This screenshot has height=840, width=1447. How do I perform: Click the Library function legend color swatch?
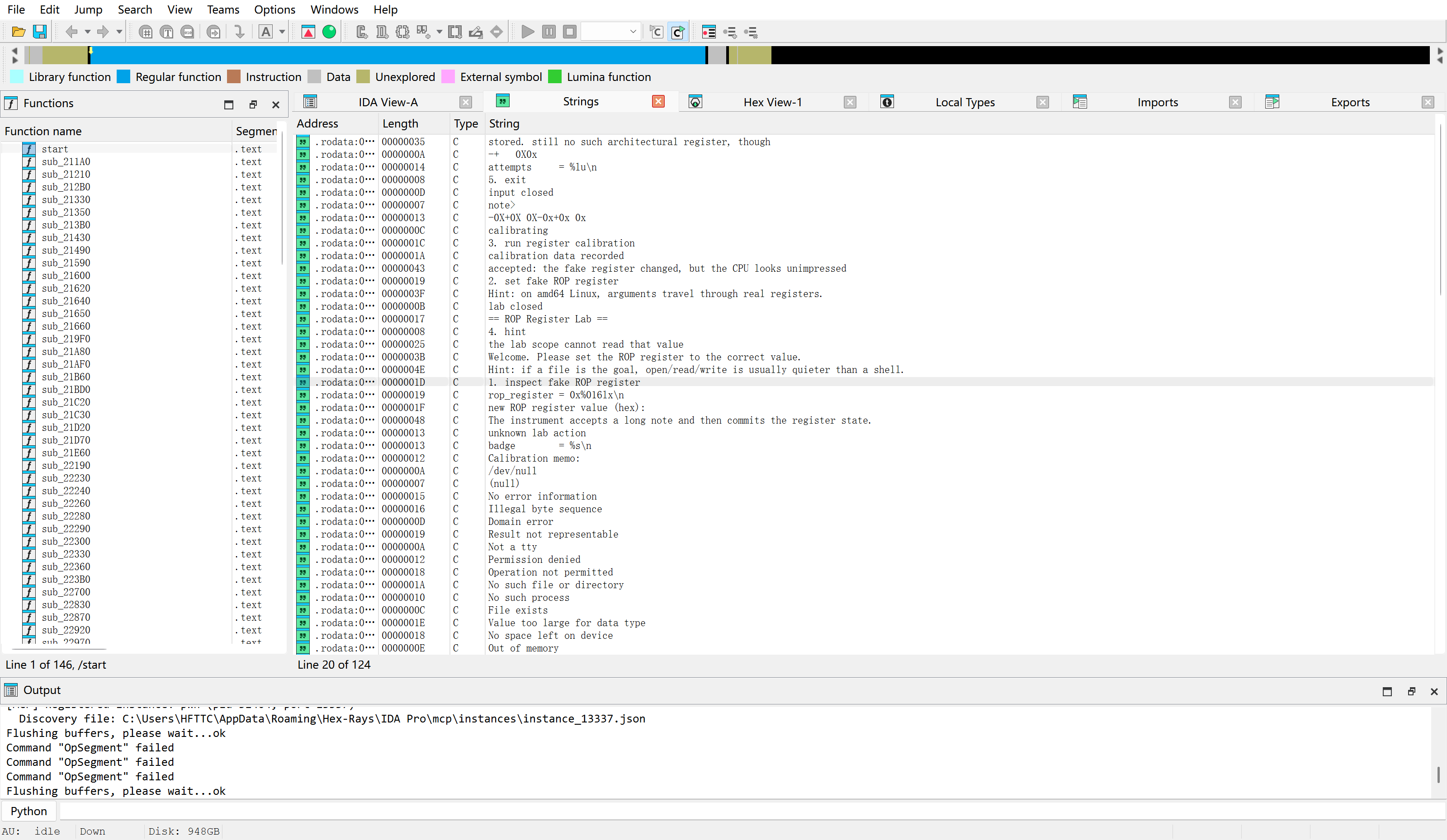pyautogui.click(x=17, y=77)
